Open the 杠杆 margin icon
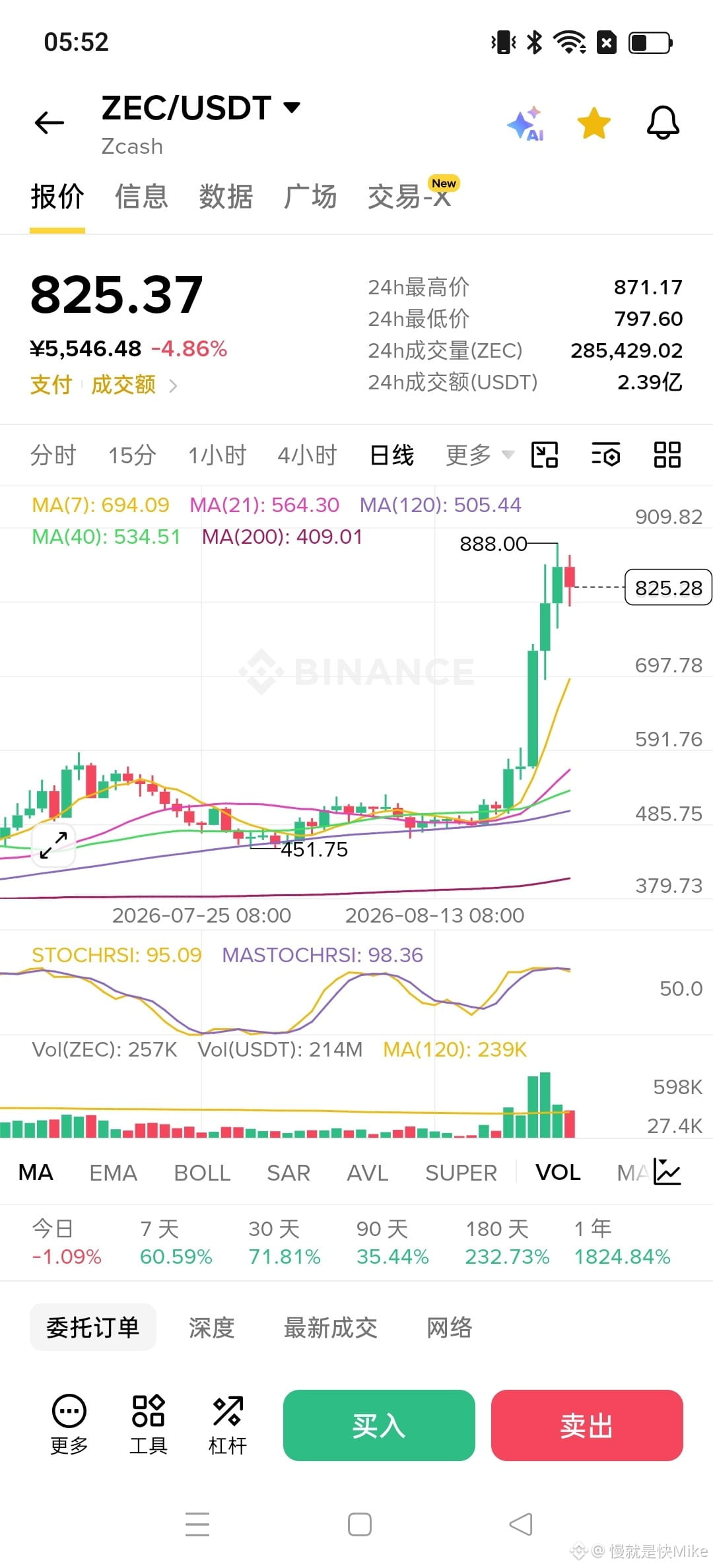Viewport: 713px width, 1568px height. point(228,1425)
